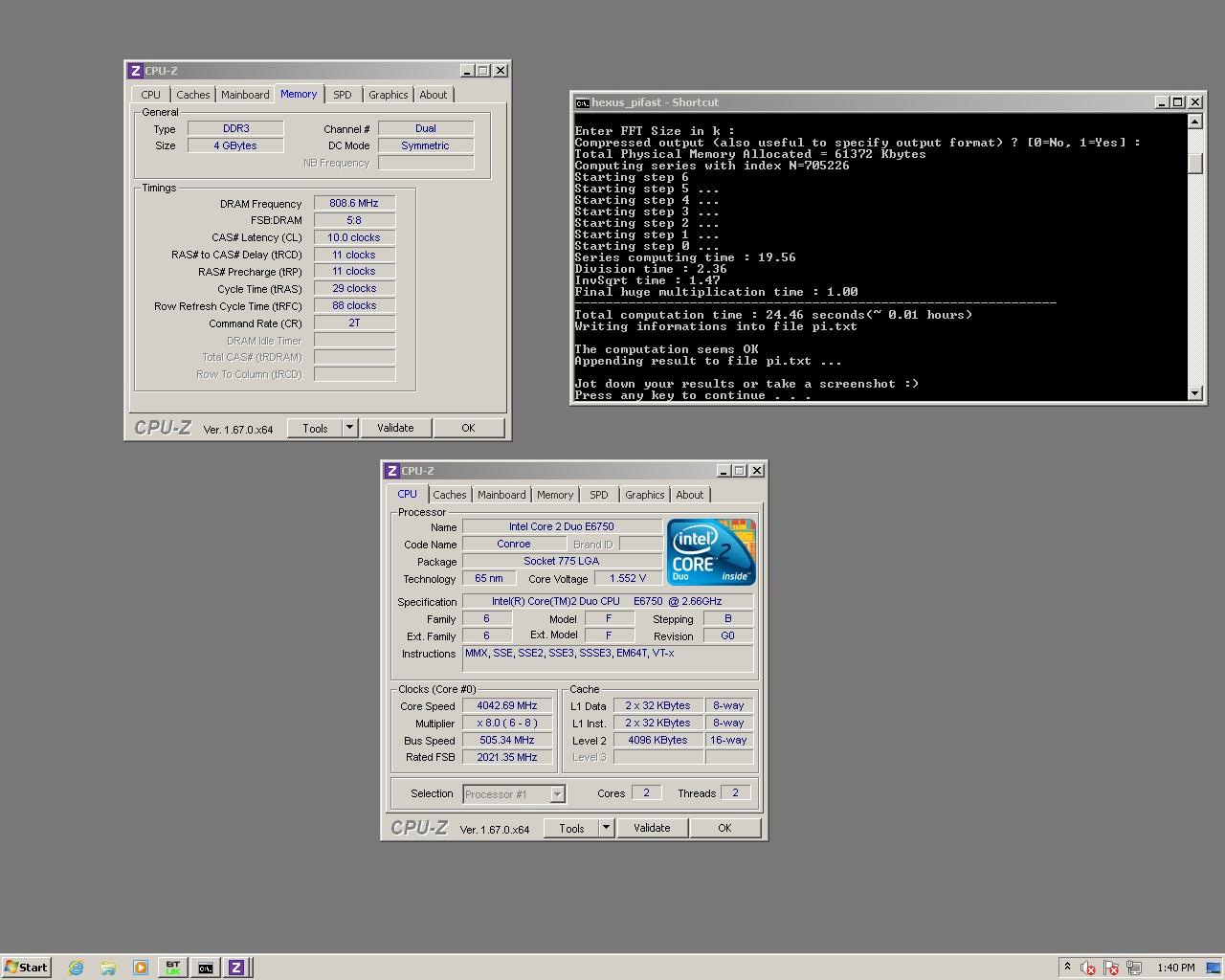Click the console vertical scrollbar thumb

tap(1195, 164)
